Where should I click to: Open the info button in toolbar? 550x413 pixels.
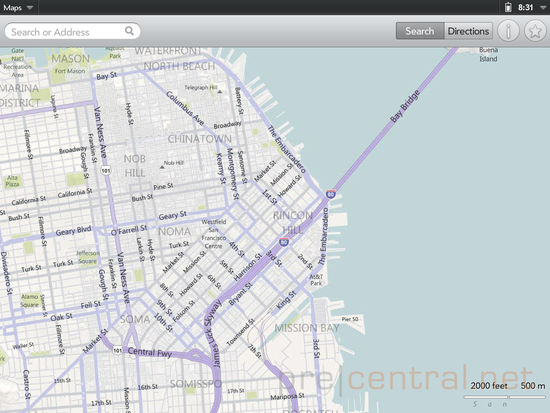click(x=508, y=31)
